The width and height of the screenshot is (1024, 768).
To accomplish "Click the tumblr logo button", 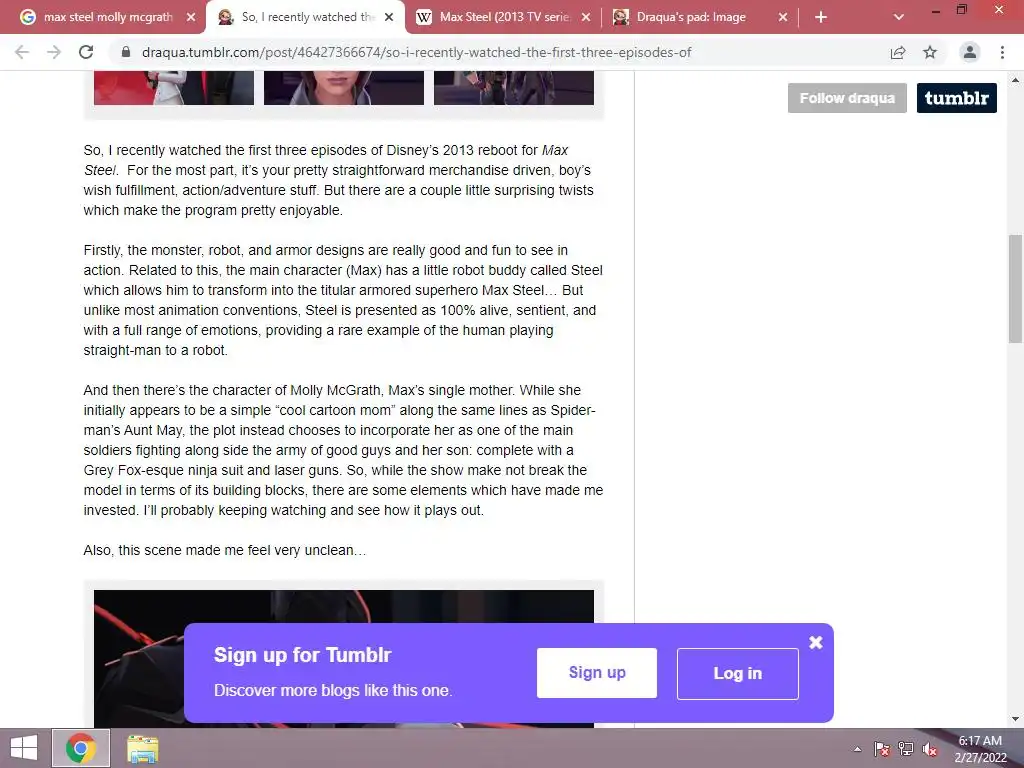I will (x=957, y=98).
